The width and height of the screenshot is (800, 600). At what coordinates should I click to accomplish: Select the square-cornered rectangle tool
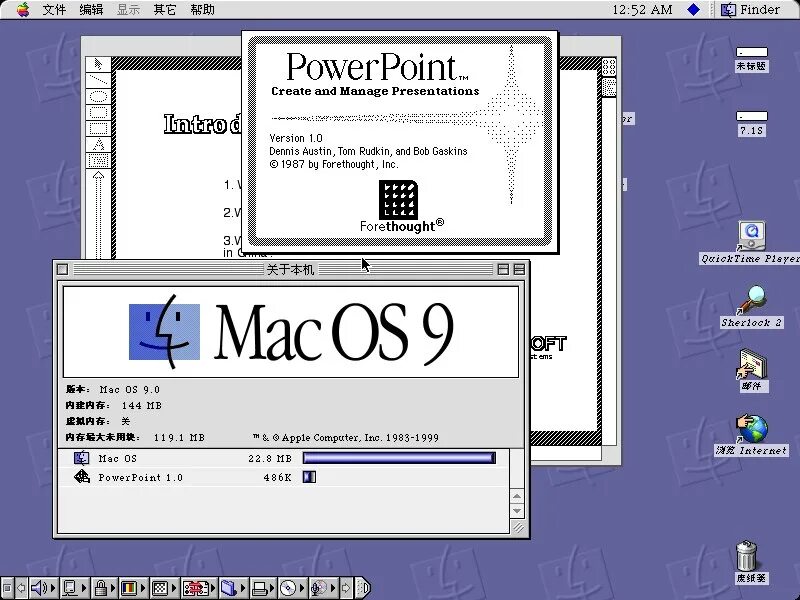pyautogui.click(x=98, y=128)
